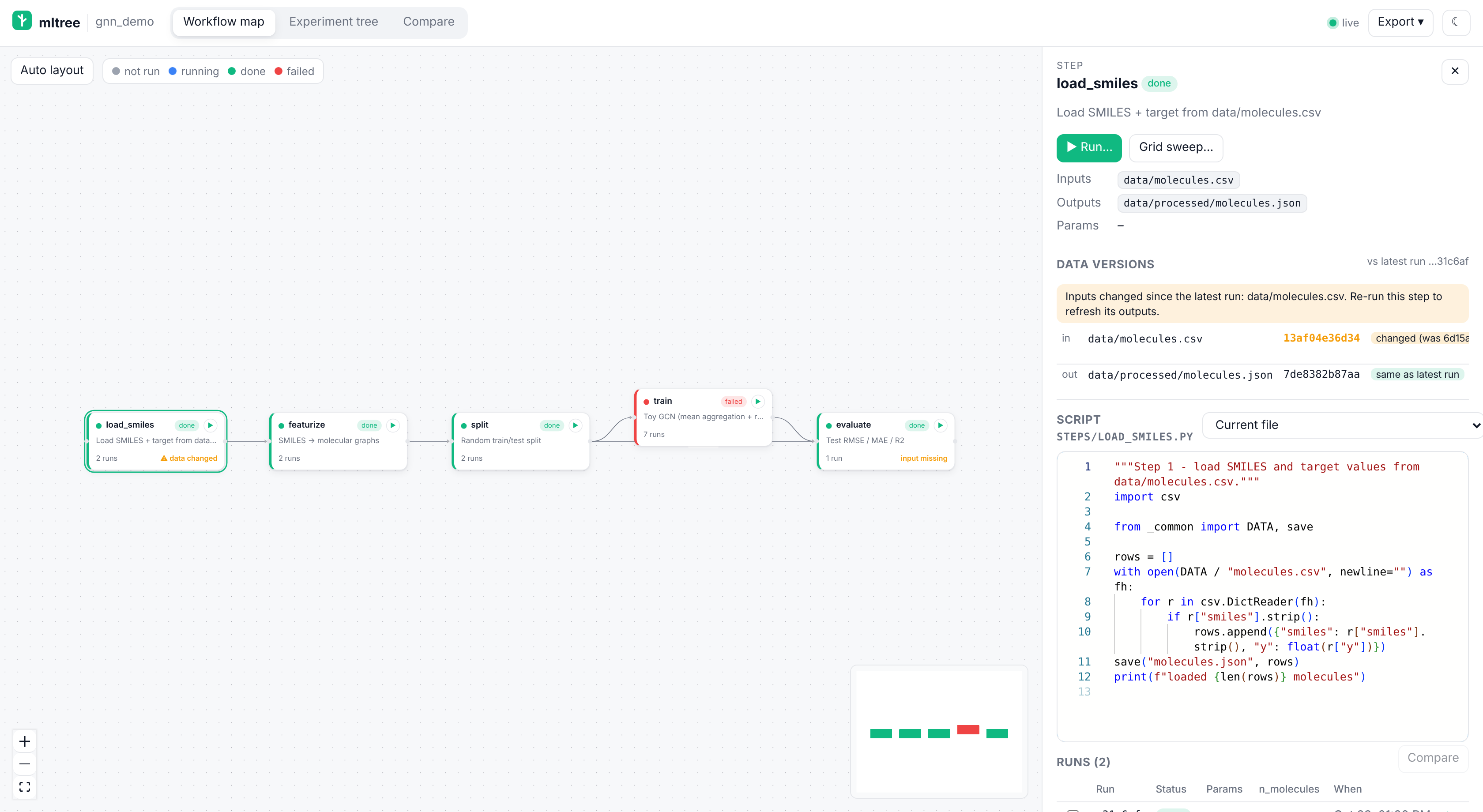Run the train node play icon
Image resolution: width=1483 pixels, height=812 pixels.
click(x=758, y=401)
